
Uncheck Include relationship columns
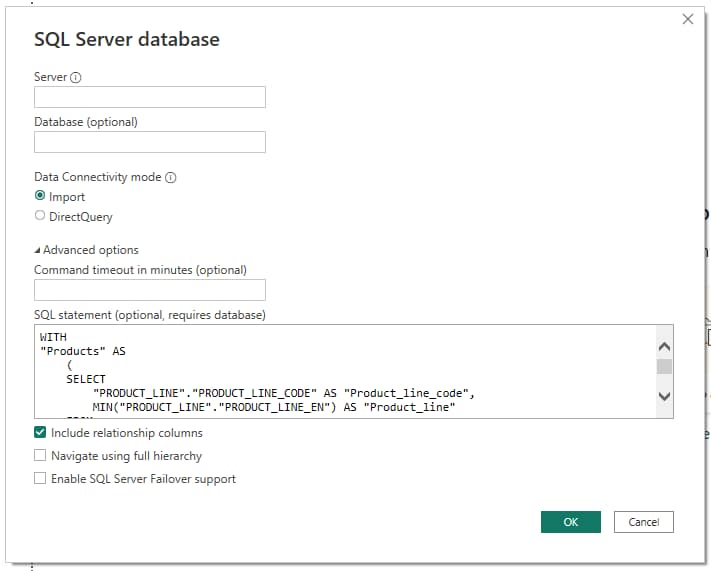[x=40, y=433]
